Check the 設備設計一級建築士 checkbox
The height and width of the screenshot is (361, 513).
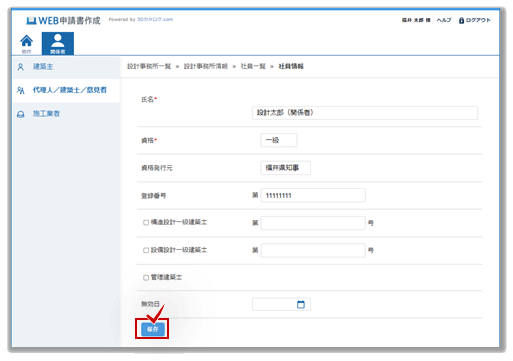(146, 250)
